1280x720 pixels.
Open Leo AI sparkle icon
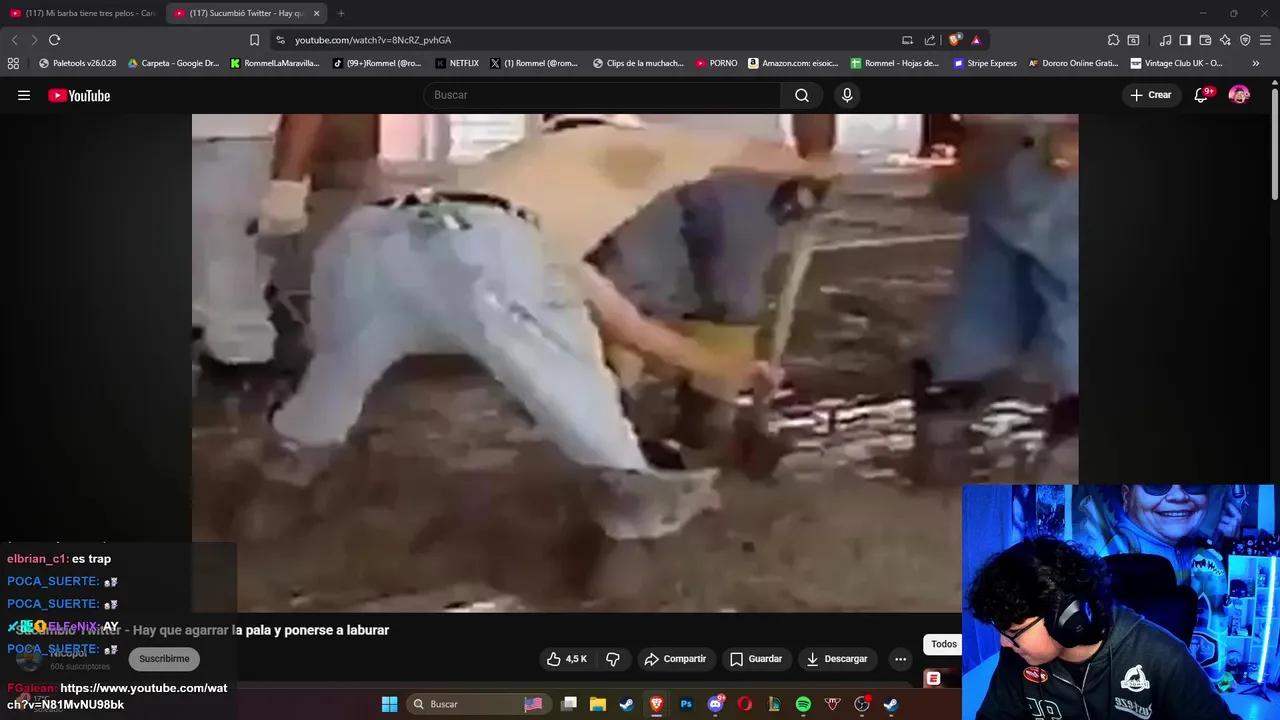pyautogui.click(x=1225, y=40)
